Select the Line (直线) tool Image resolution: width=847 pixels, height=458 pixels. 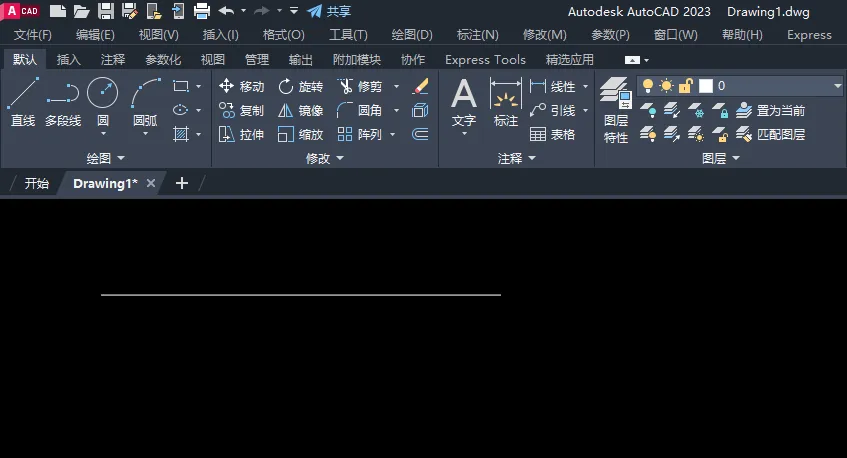[x=23, y=102]
